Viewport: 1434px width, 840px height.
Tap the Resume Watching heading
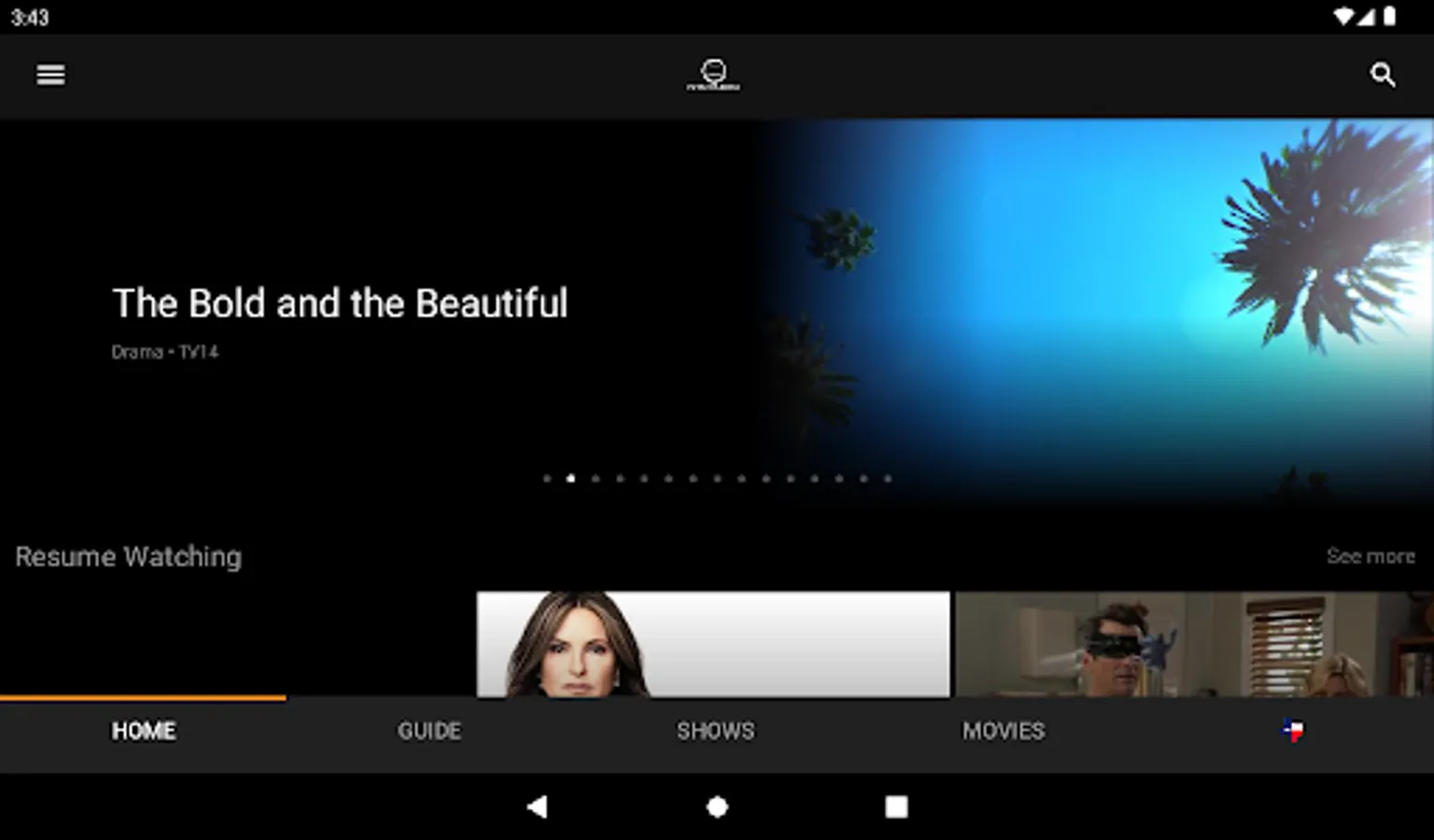pyautogui.click(x=129, y=556)
